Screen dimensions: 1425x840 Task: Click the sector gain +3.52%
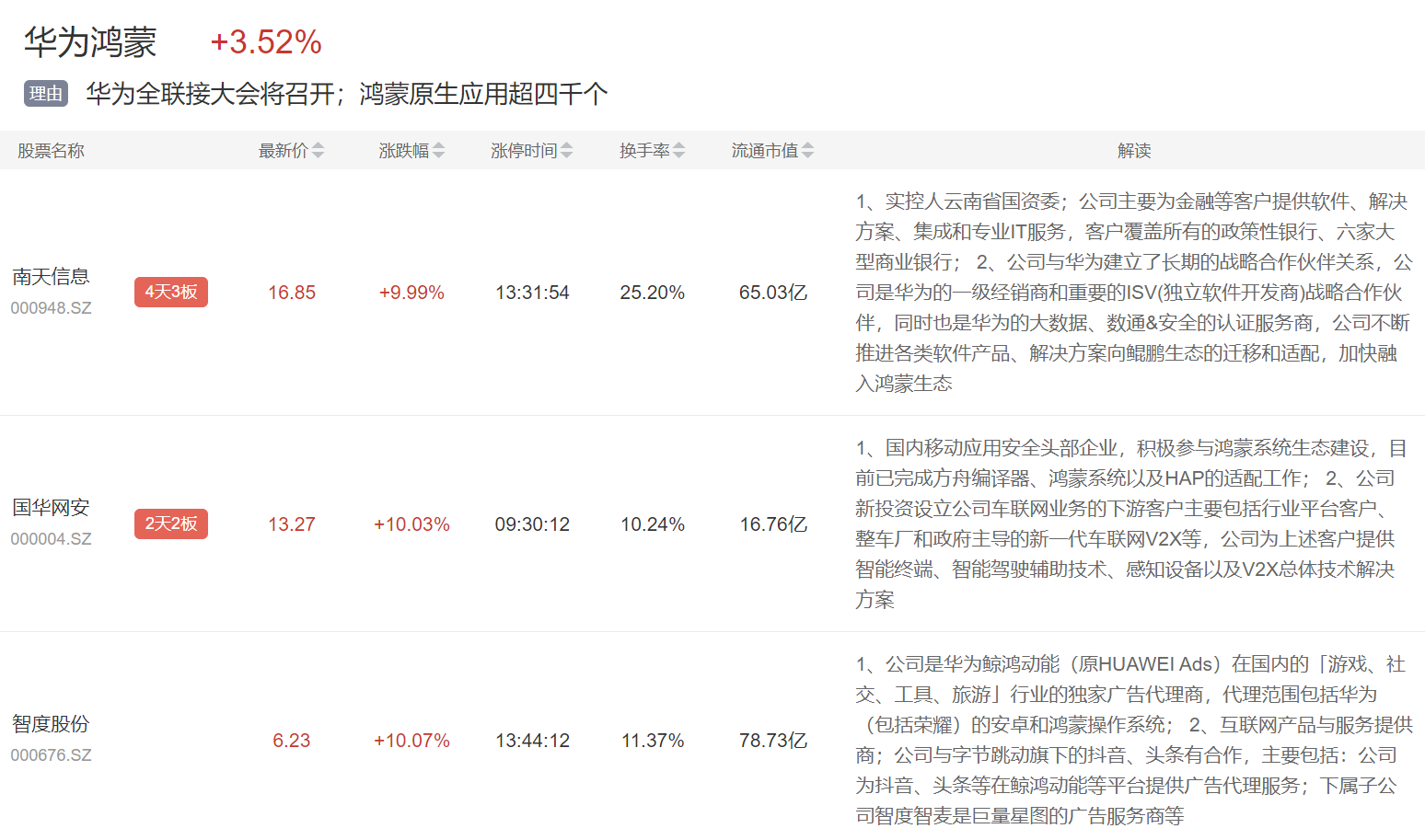[x=266, y=42]
